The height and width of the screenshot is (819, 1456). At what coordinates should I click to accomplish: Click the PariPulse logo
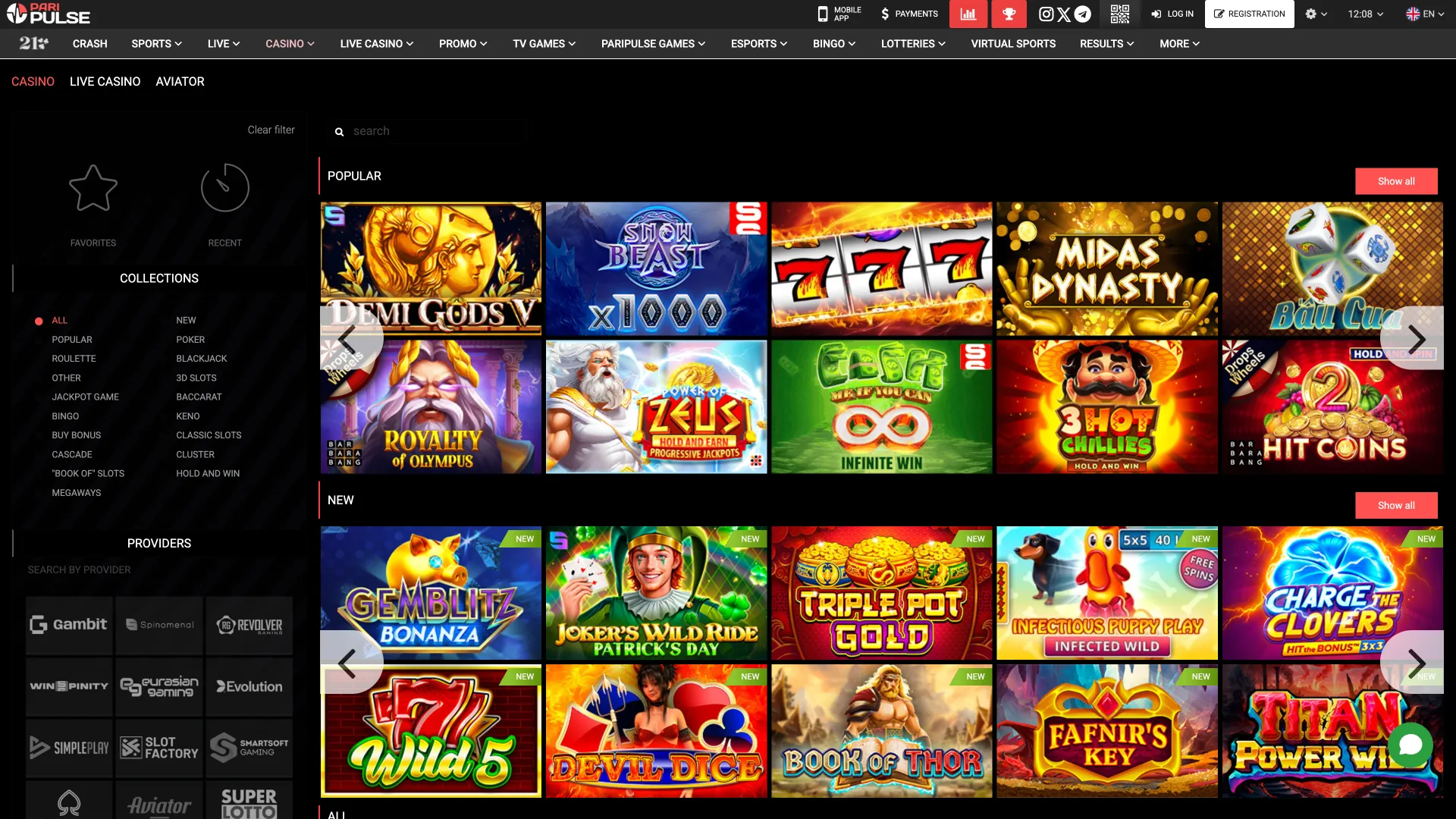(x=49, y=13)
